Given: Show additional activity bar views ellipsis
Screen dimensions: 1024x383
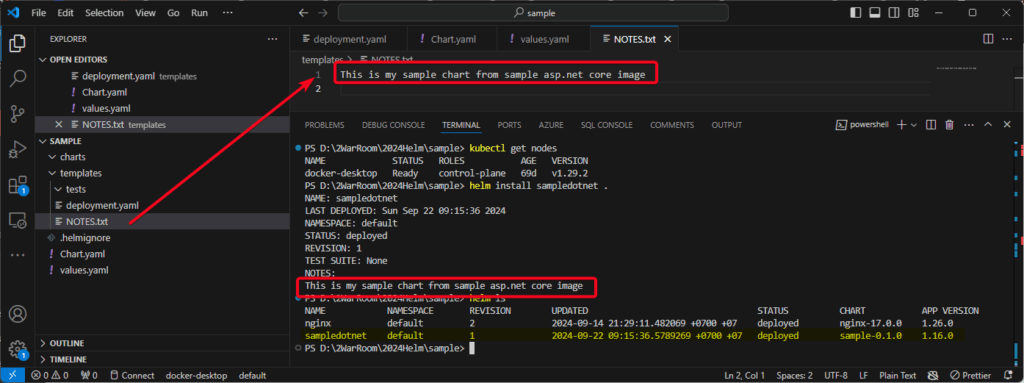Looking at the screenshot, I should [x=18, y=255].
